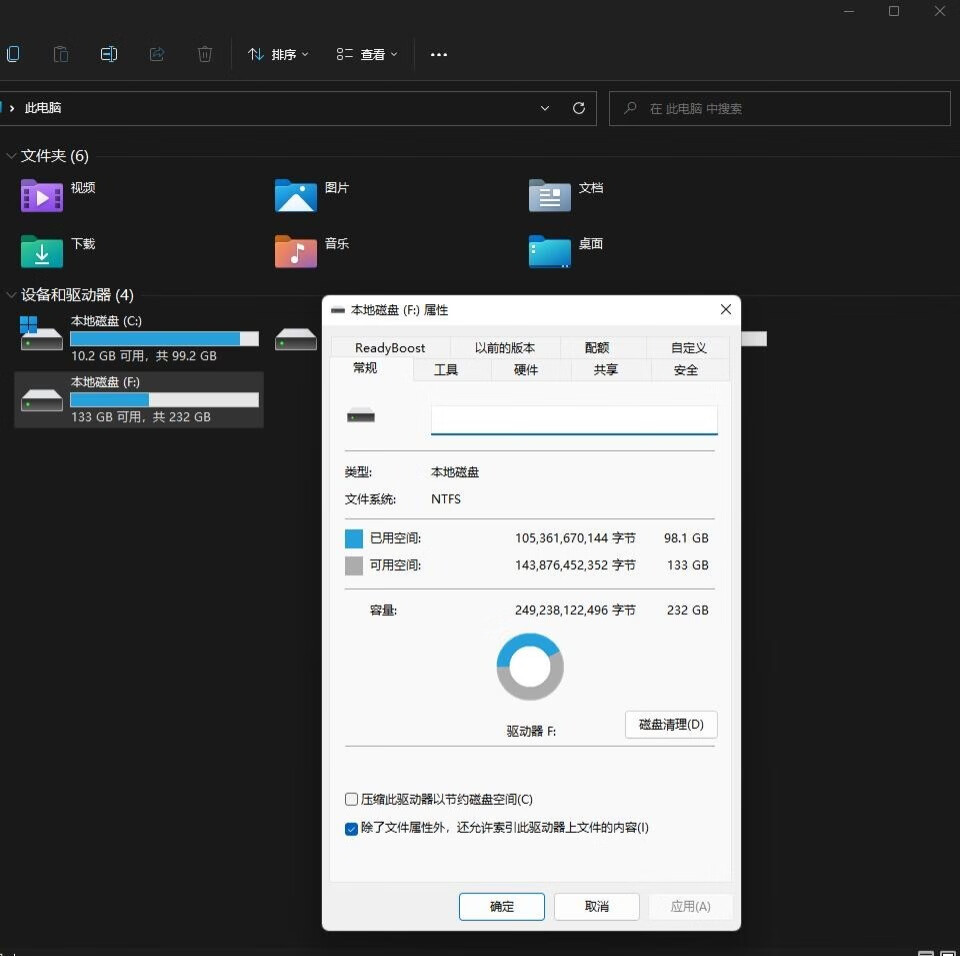Click the Paste icon in toolbar
This screenshot has height=956, width=960.
[x=61, y=54]
